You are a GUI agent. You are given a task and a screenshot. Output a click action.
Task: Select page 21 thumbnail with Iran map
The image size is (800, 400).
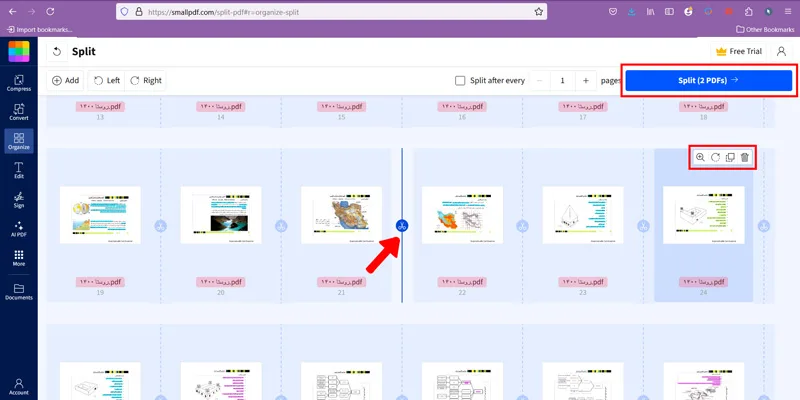pos(341,215)
